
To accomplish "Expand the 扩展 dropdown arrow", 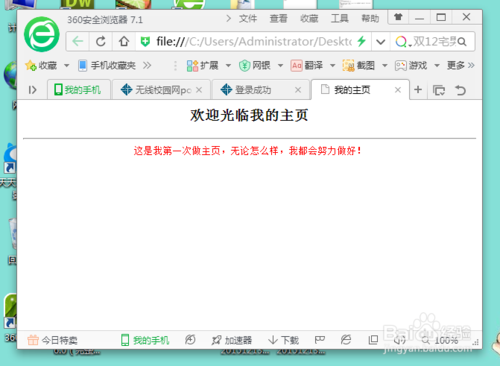I will 228,65.
